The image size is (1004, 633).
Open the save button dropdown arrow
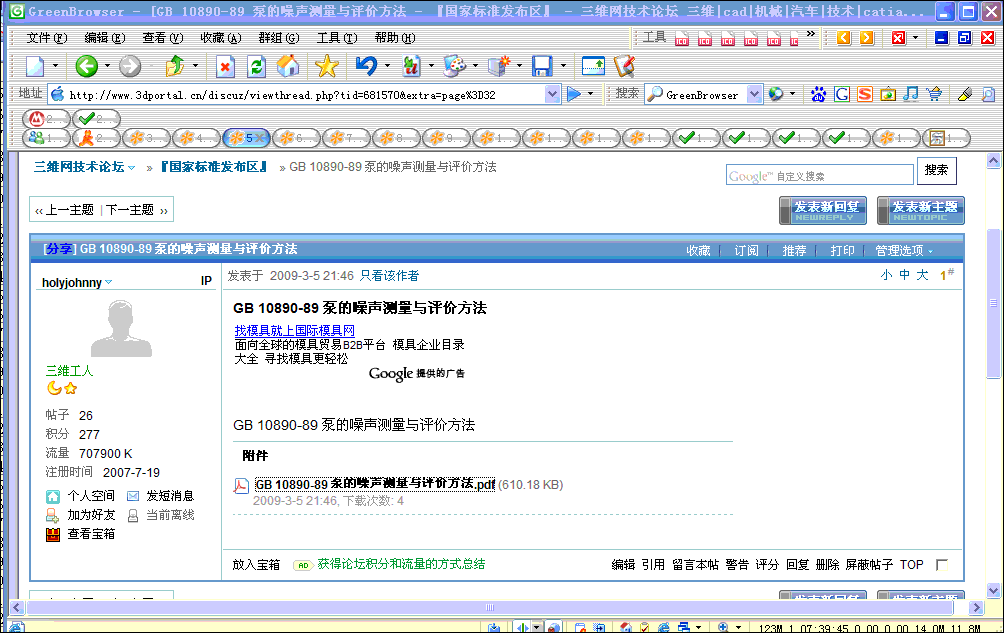coord(563,66)
